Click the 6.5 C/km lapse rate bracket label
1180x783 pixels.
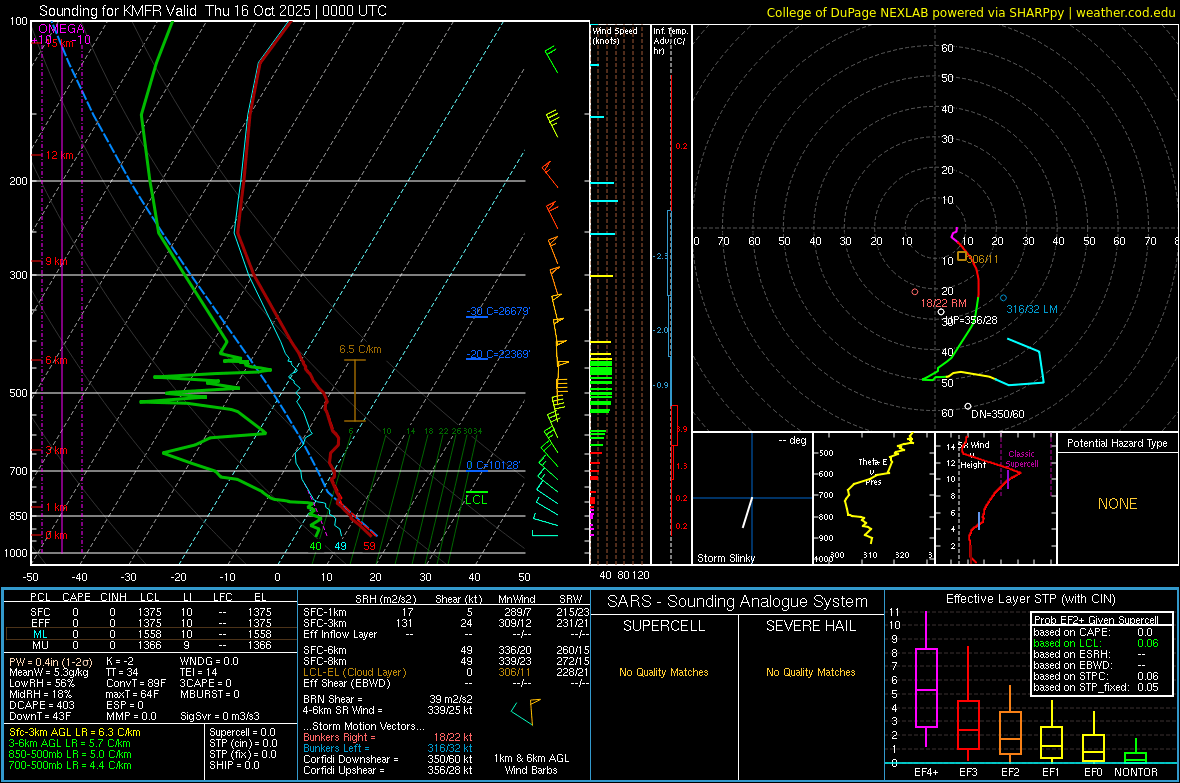click(x=360, y=349)
